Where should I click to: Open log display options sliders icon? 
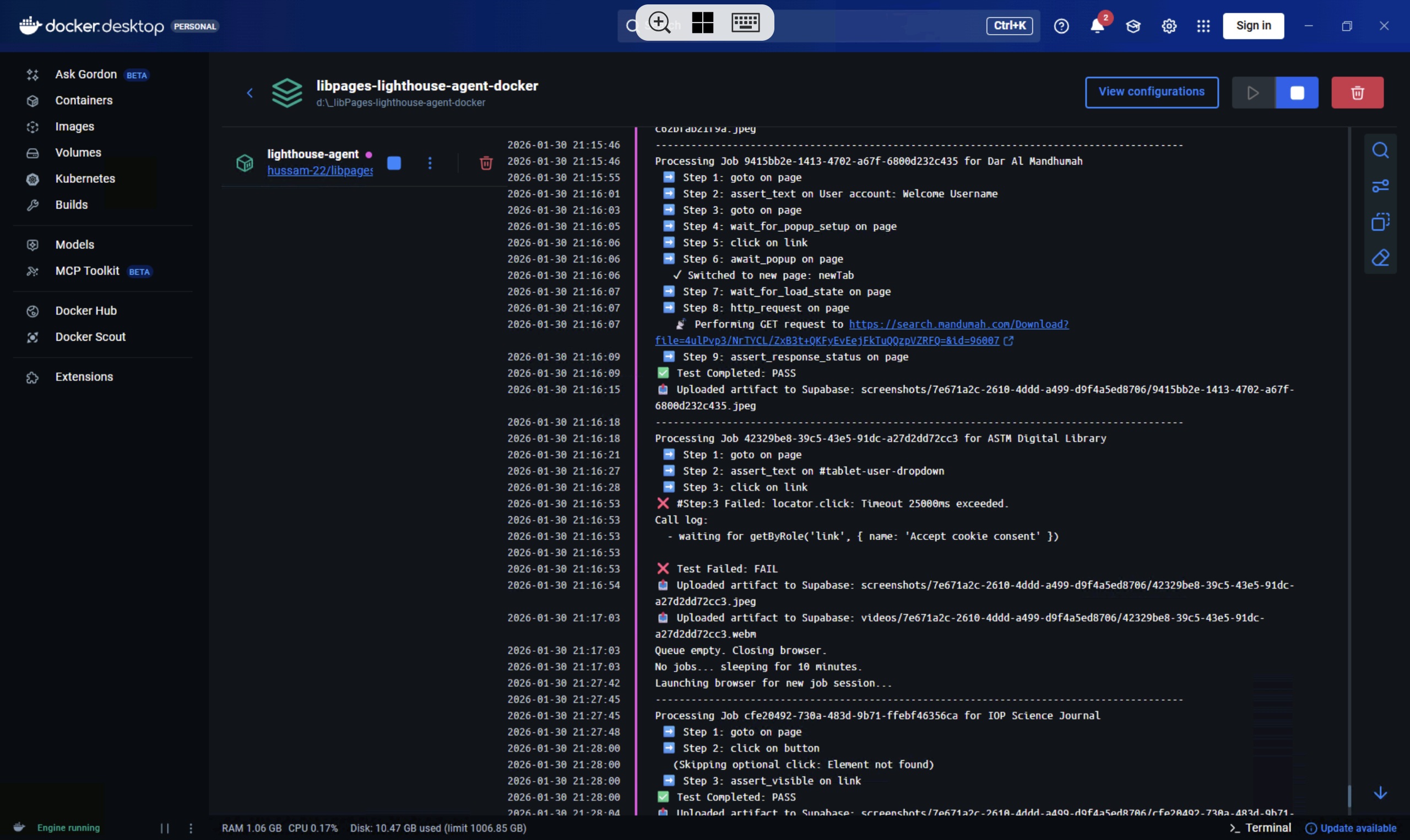[1380, 186]
